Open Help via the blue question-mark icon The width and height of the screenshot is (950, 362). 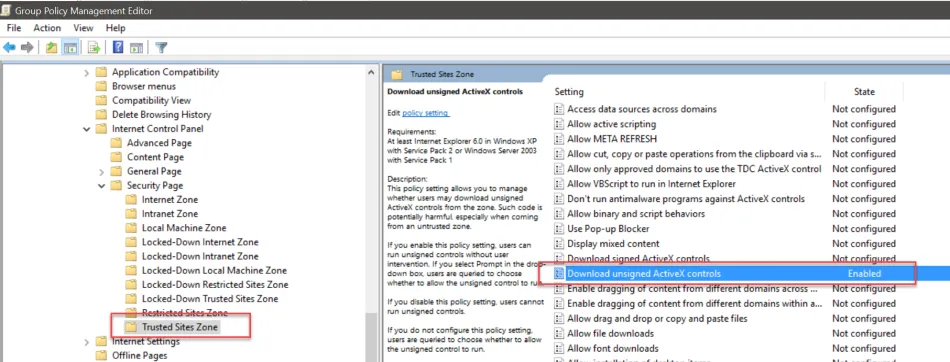118,47
